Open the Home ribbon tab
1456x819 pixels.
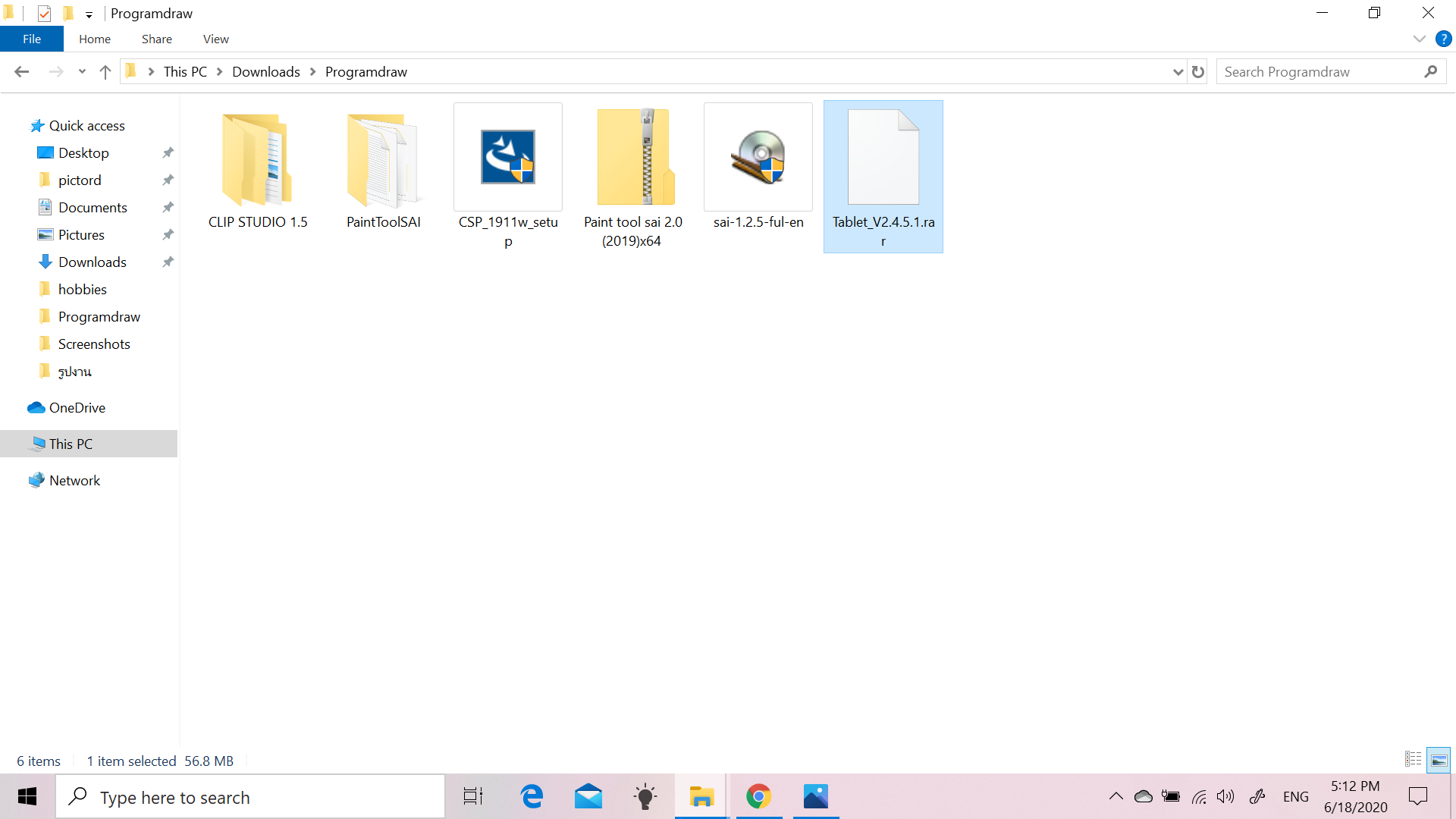[95, 39]
